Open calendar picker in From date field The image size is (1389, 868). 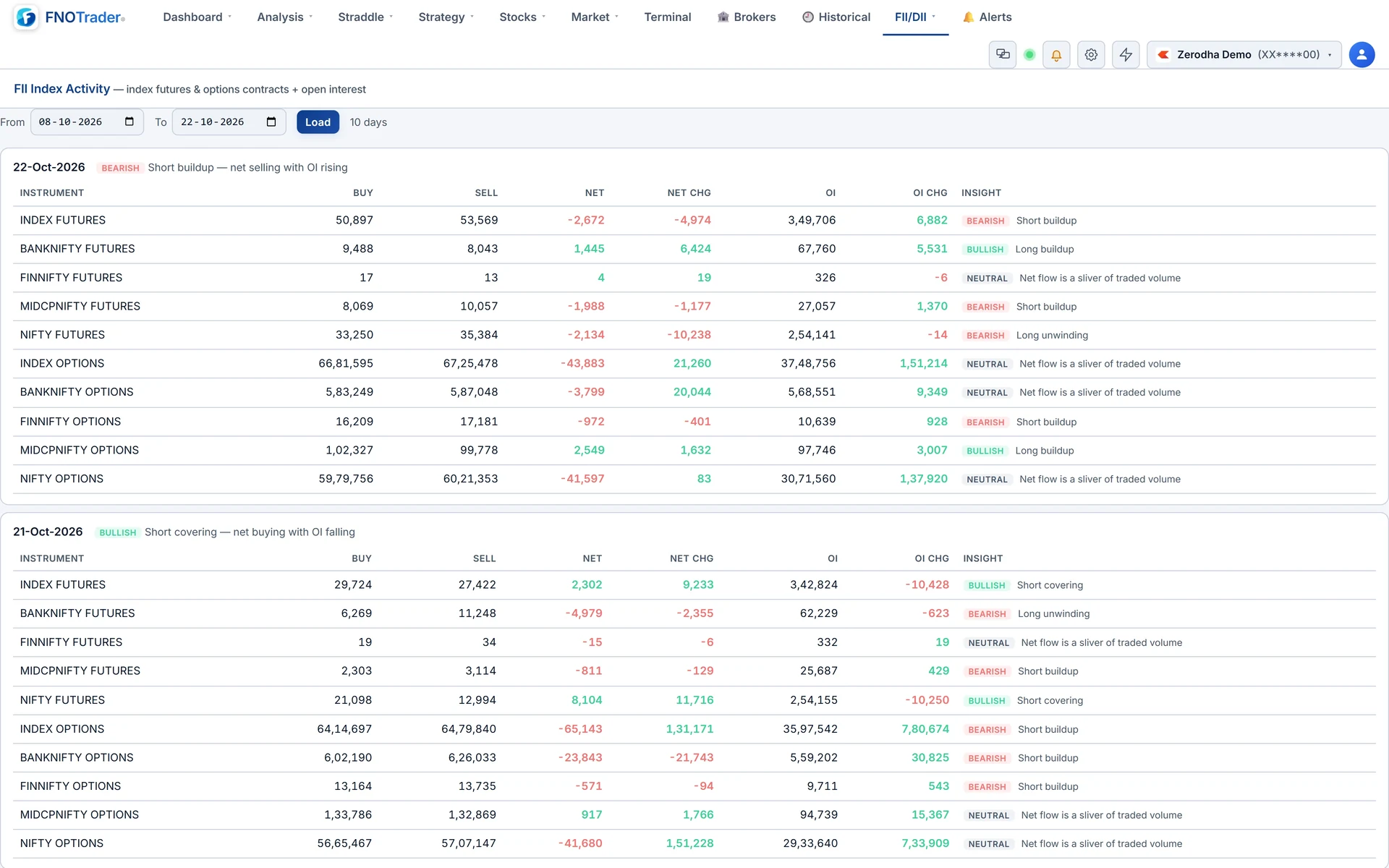point(129,122)
